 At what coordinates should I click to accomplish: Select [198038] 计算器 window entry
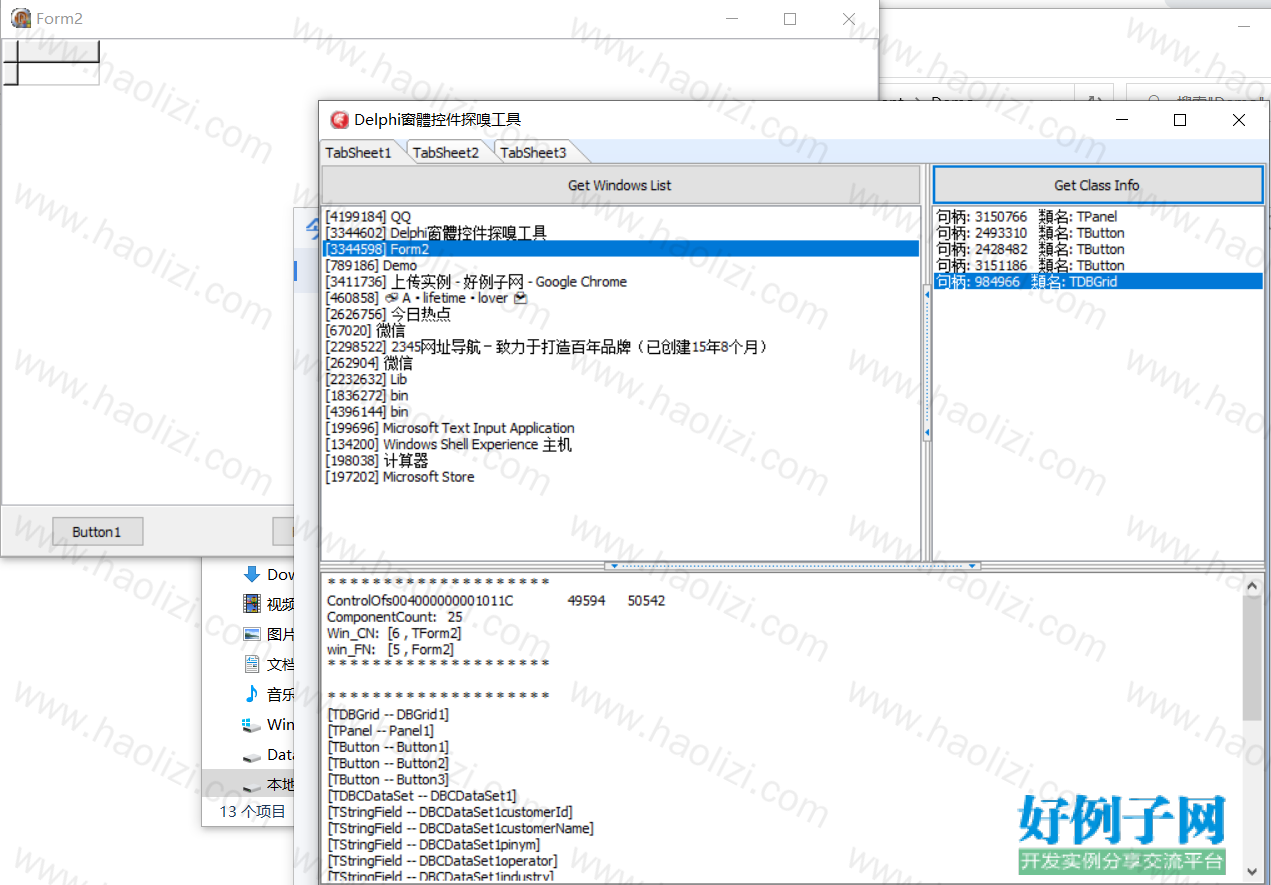(x=621, y=460)
